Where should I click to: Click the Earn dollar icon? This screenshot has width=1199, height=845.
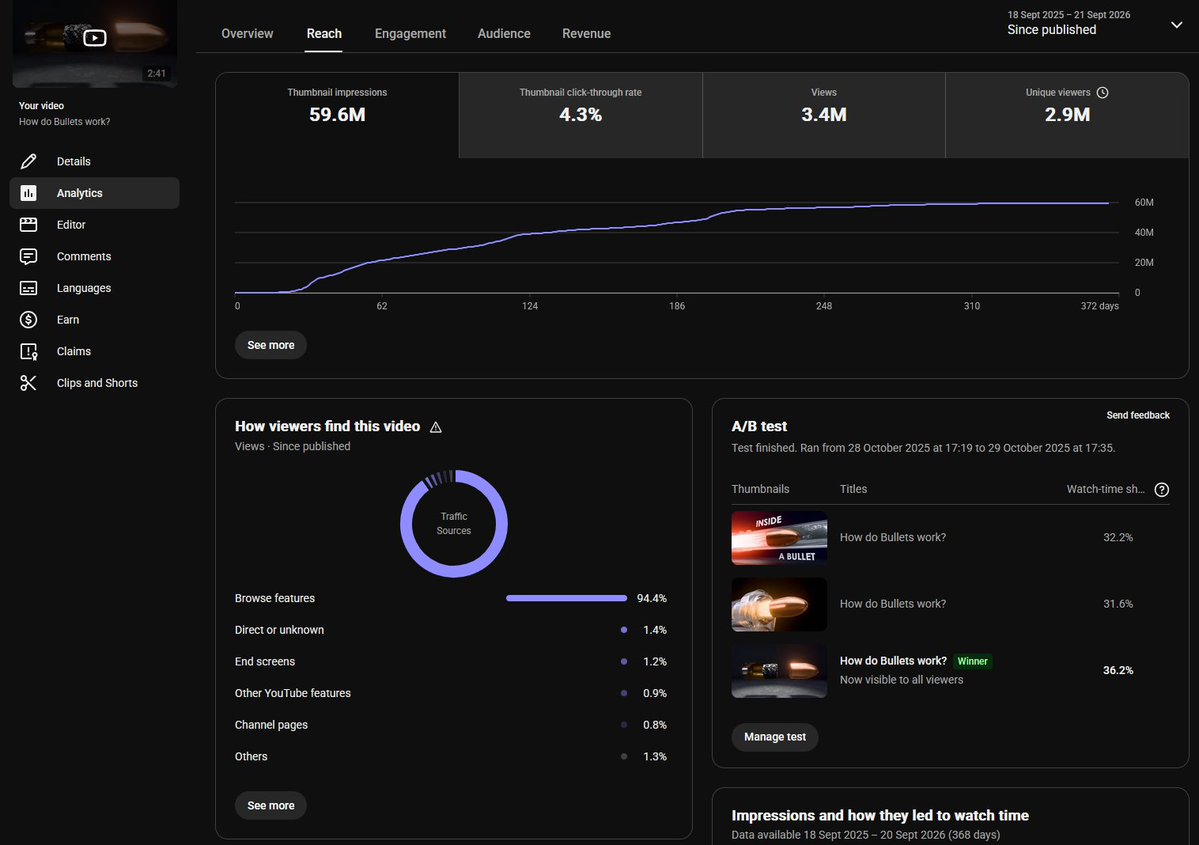[28, 320]
